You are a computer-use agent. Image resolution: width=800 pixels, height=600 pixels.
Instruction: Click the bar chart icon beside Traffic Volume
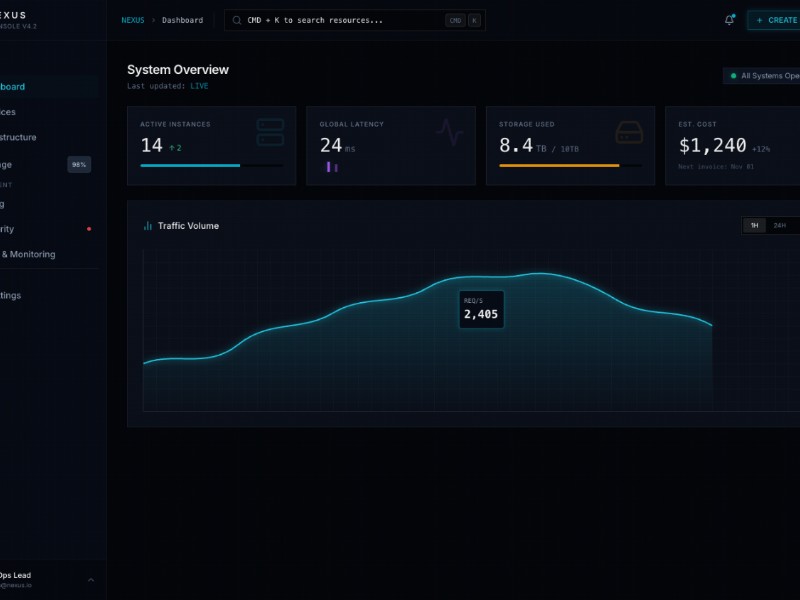[x=148, y=226]
